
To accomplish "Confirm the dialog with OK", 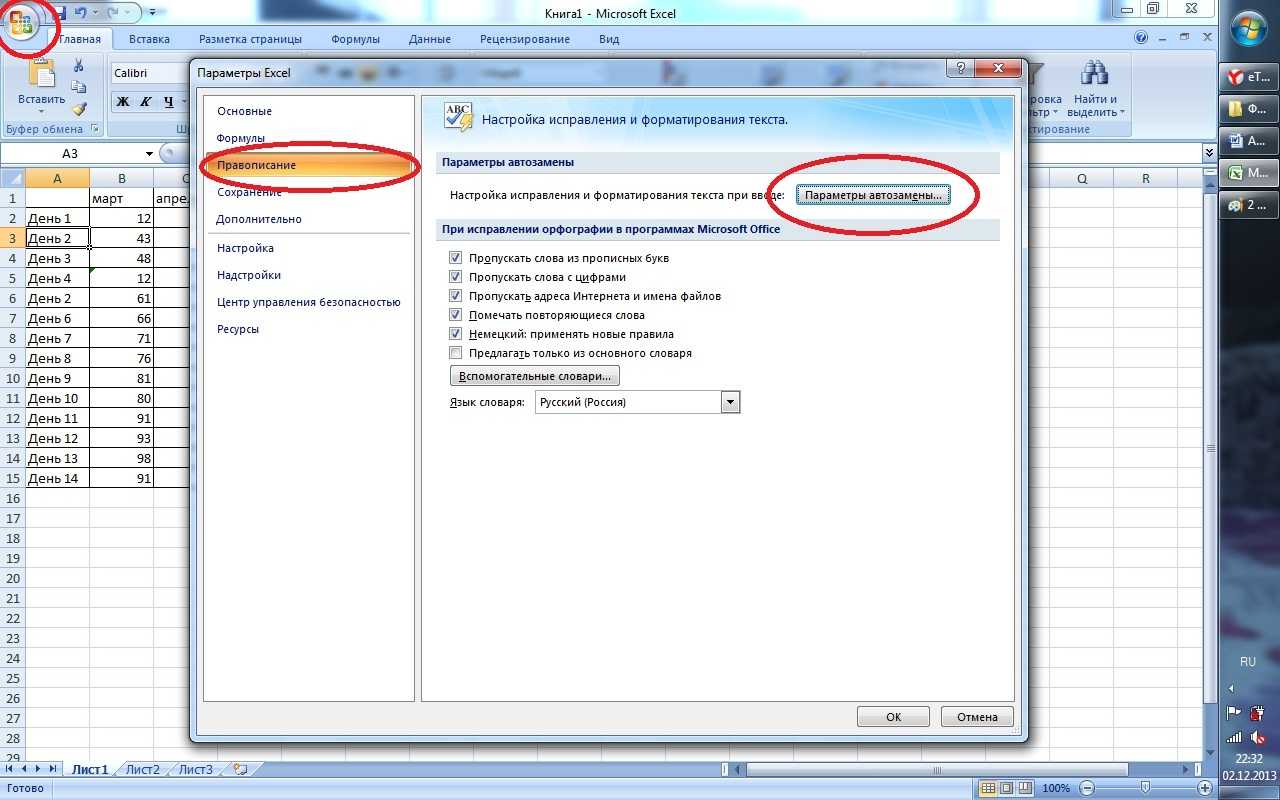I will (893, 716).
